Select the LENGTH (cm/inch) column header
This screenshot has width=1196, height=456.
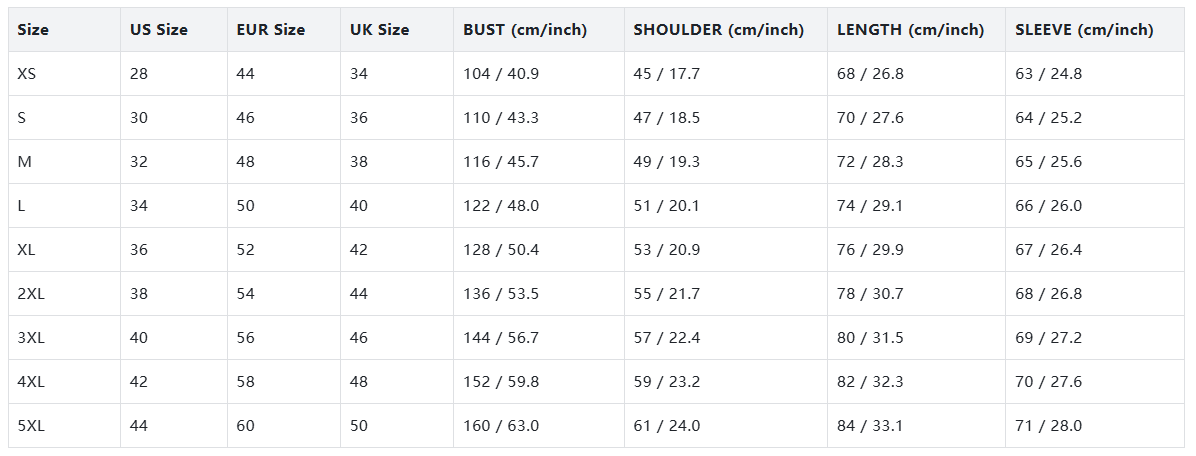pos(910,30)
